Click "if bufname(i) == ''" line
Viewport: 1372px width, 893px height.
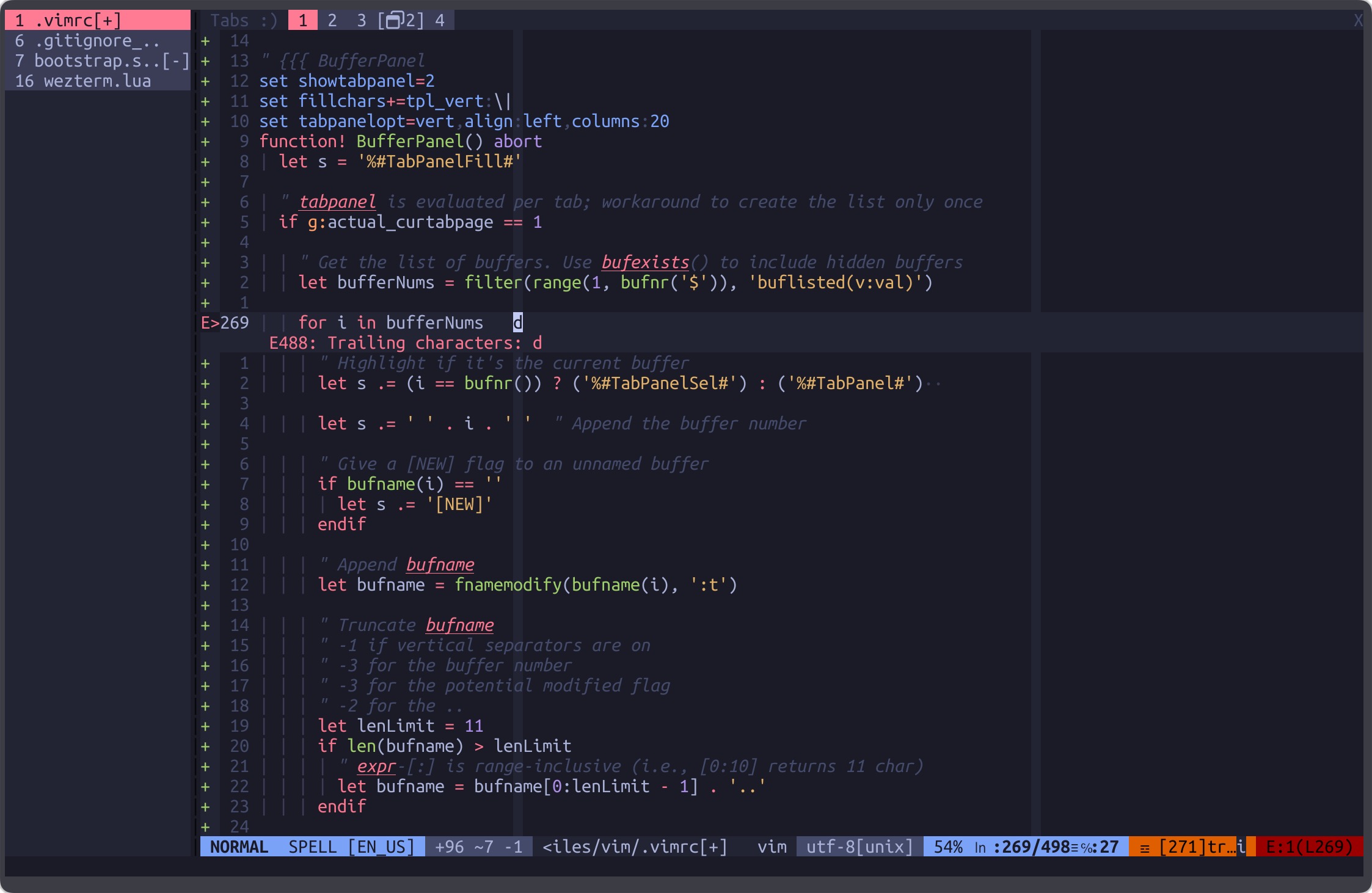coord(411,484)
